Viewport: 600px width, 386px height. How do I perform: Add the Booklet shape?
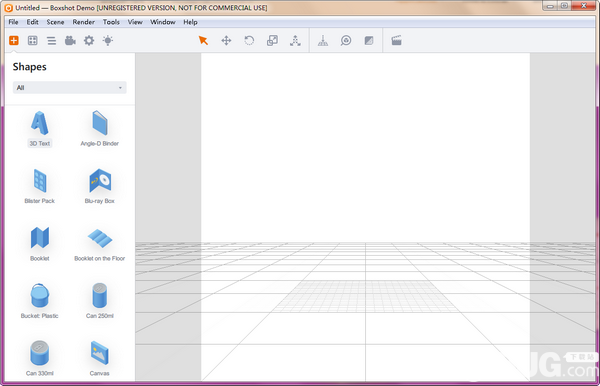click(x=40, y=244)
